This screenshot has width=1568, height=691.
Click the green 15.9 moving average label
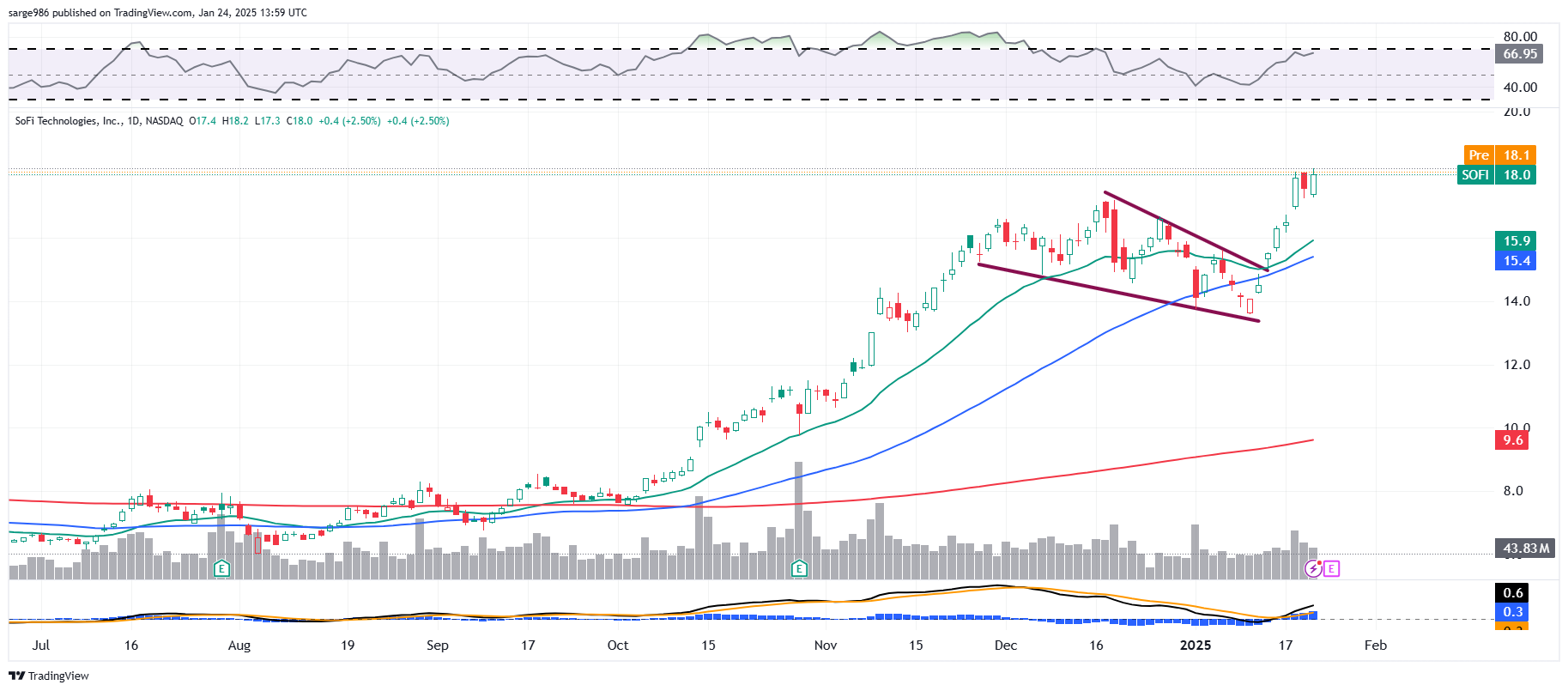tap(1516, 241)
